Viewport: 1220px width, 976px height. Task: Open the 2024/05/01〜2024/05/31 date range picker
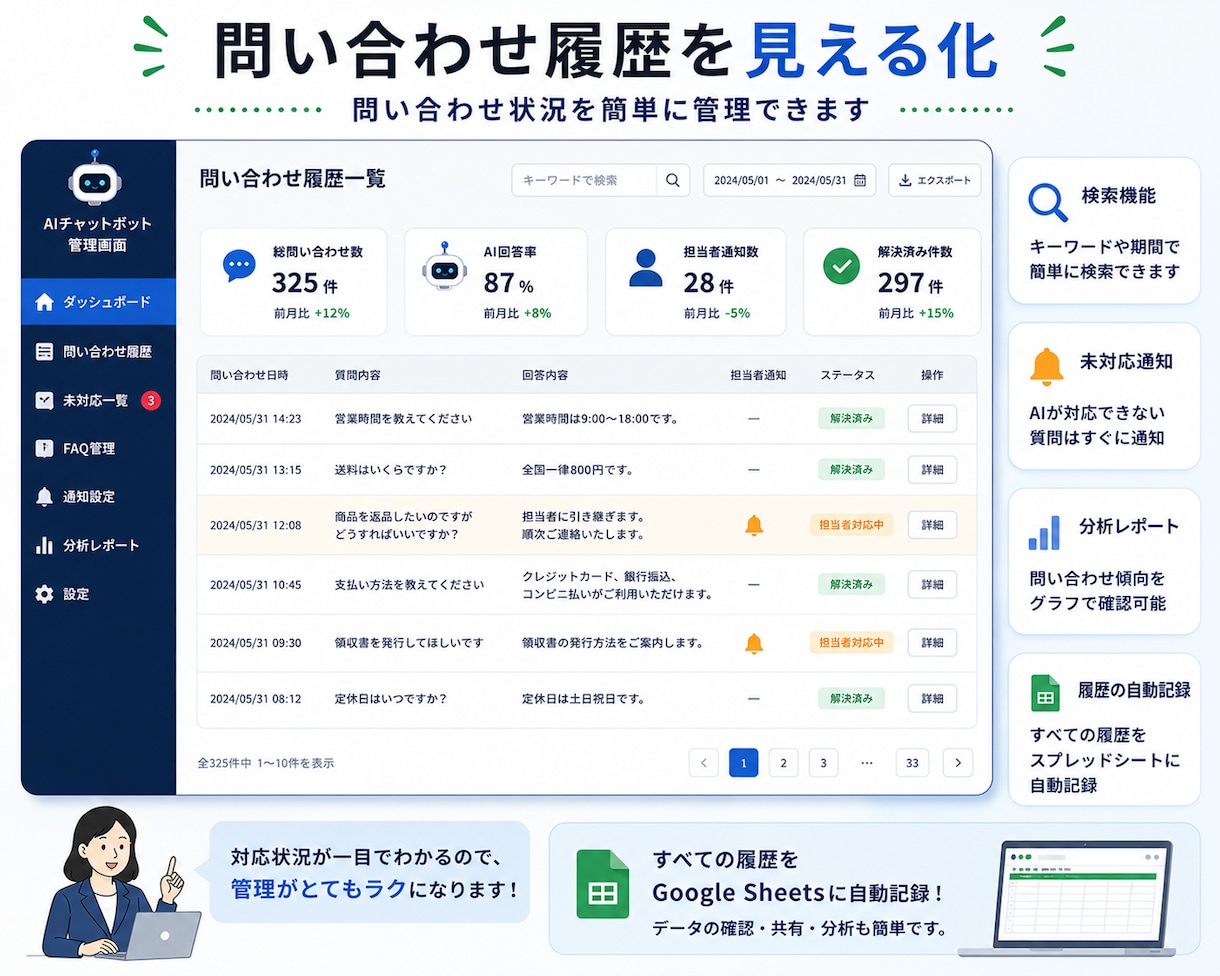[790, 180]
